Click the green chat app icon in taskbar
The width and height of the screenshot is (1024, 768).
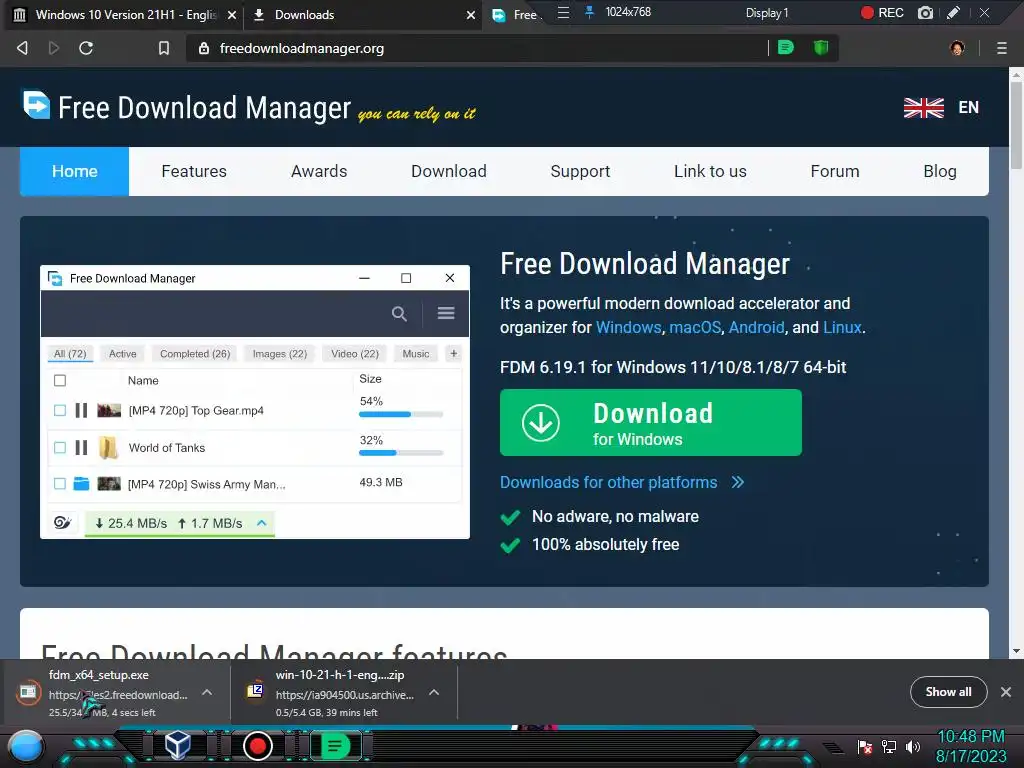335,746
